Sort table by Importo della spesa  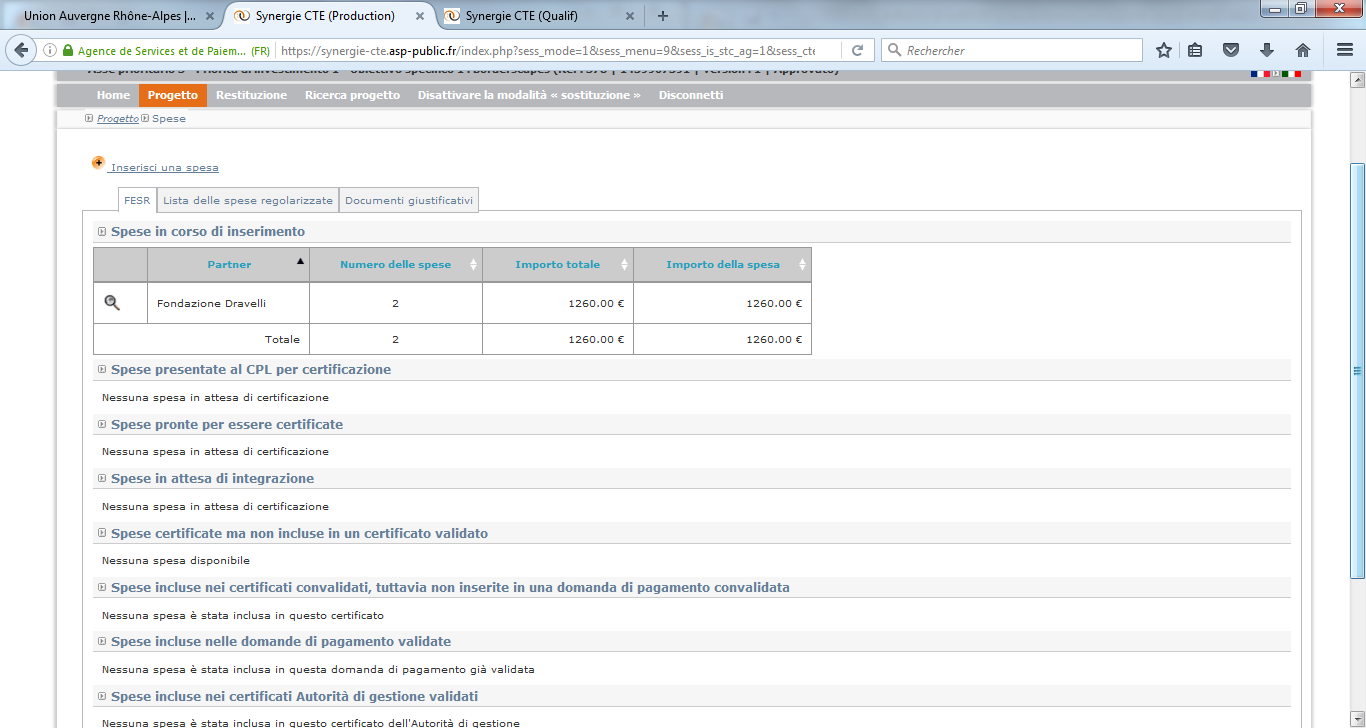pos(722,265)
